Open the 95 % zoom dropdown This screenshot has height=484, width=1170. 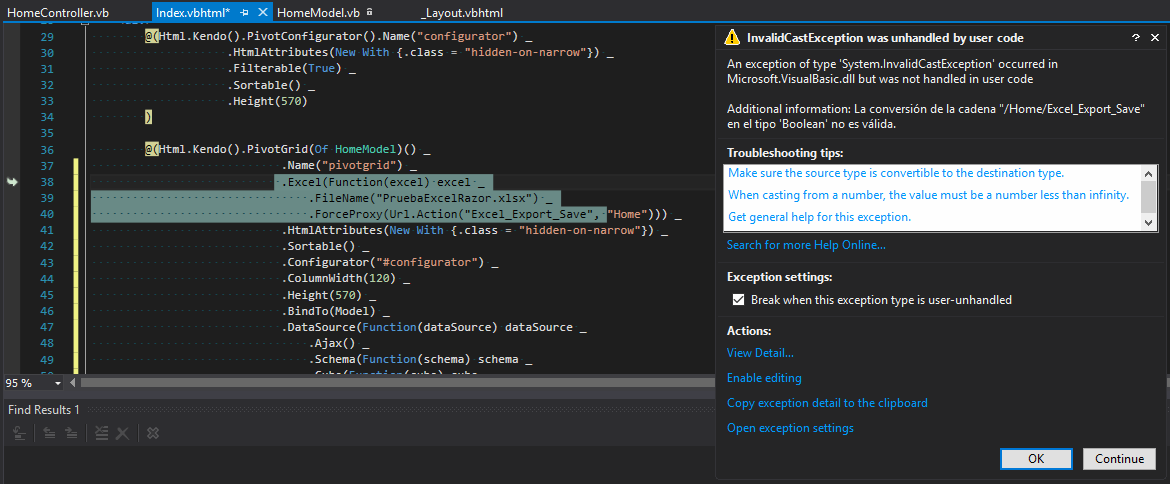click(58, 383)
